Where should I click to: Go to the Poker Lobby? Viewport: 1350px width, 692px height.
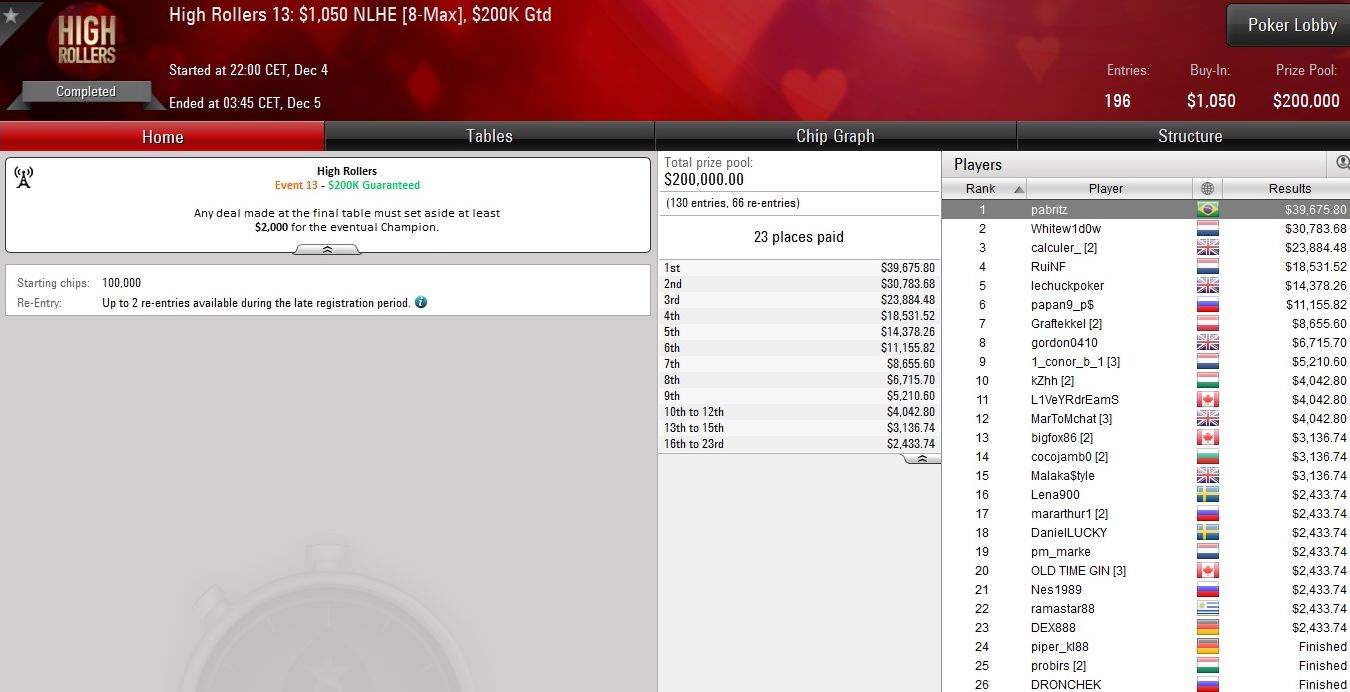tap(1291, 25)
